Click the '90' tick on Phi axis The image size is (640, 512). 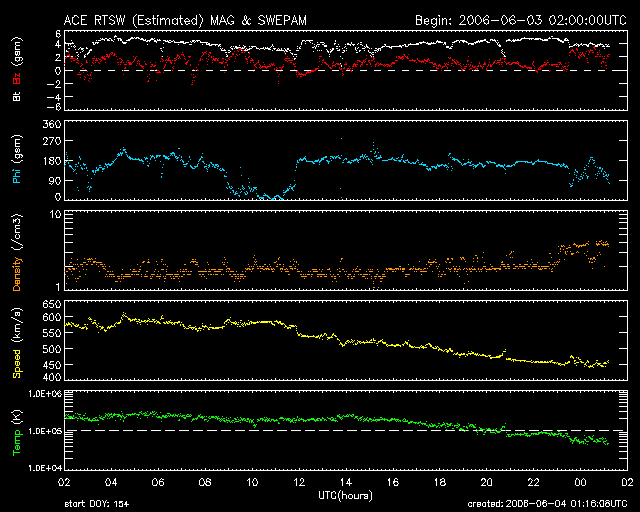tap(55, 180)
